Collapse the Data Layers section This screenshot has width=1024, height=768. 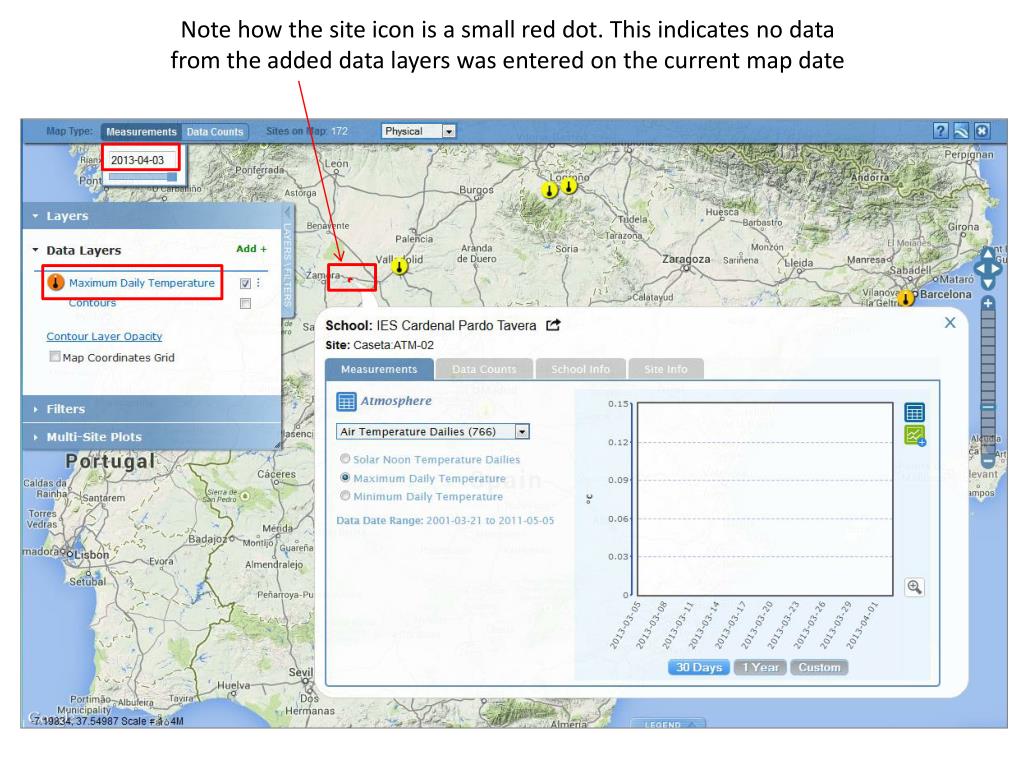[36, 250]
